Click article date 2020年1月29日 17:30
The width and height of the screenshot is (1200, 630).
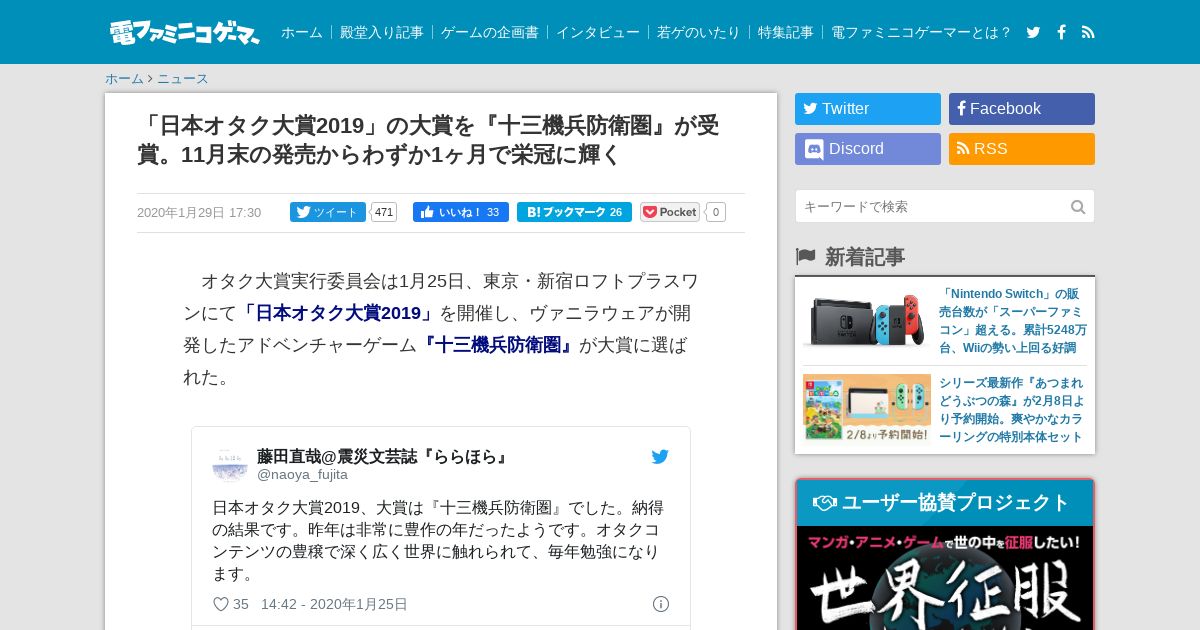(x=199, y=213)
